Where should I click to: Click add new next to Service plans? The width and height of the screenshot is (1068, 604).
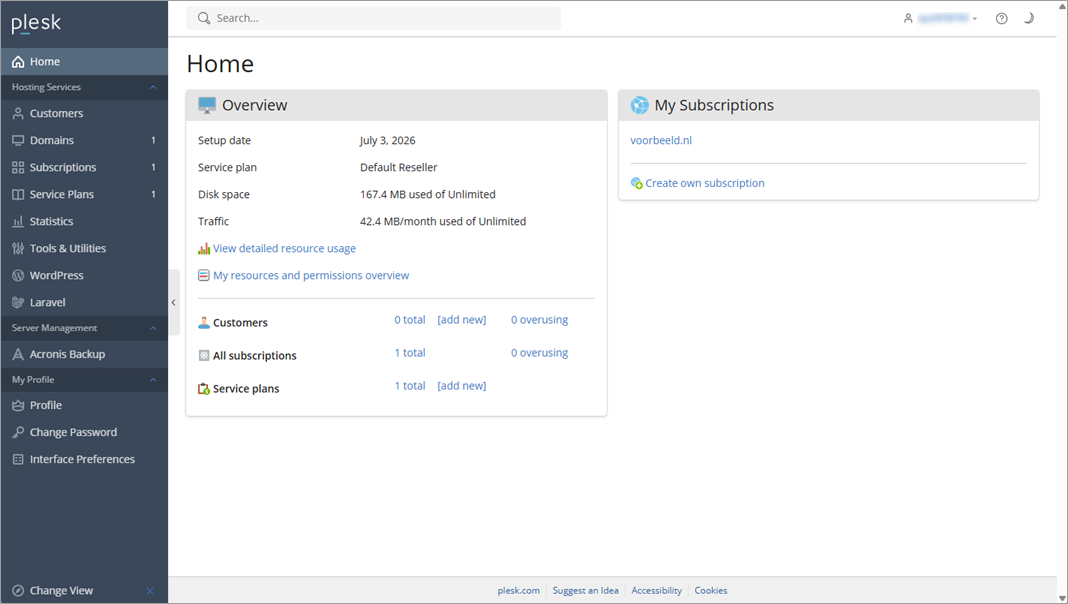click(462, 385)
